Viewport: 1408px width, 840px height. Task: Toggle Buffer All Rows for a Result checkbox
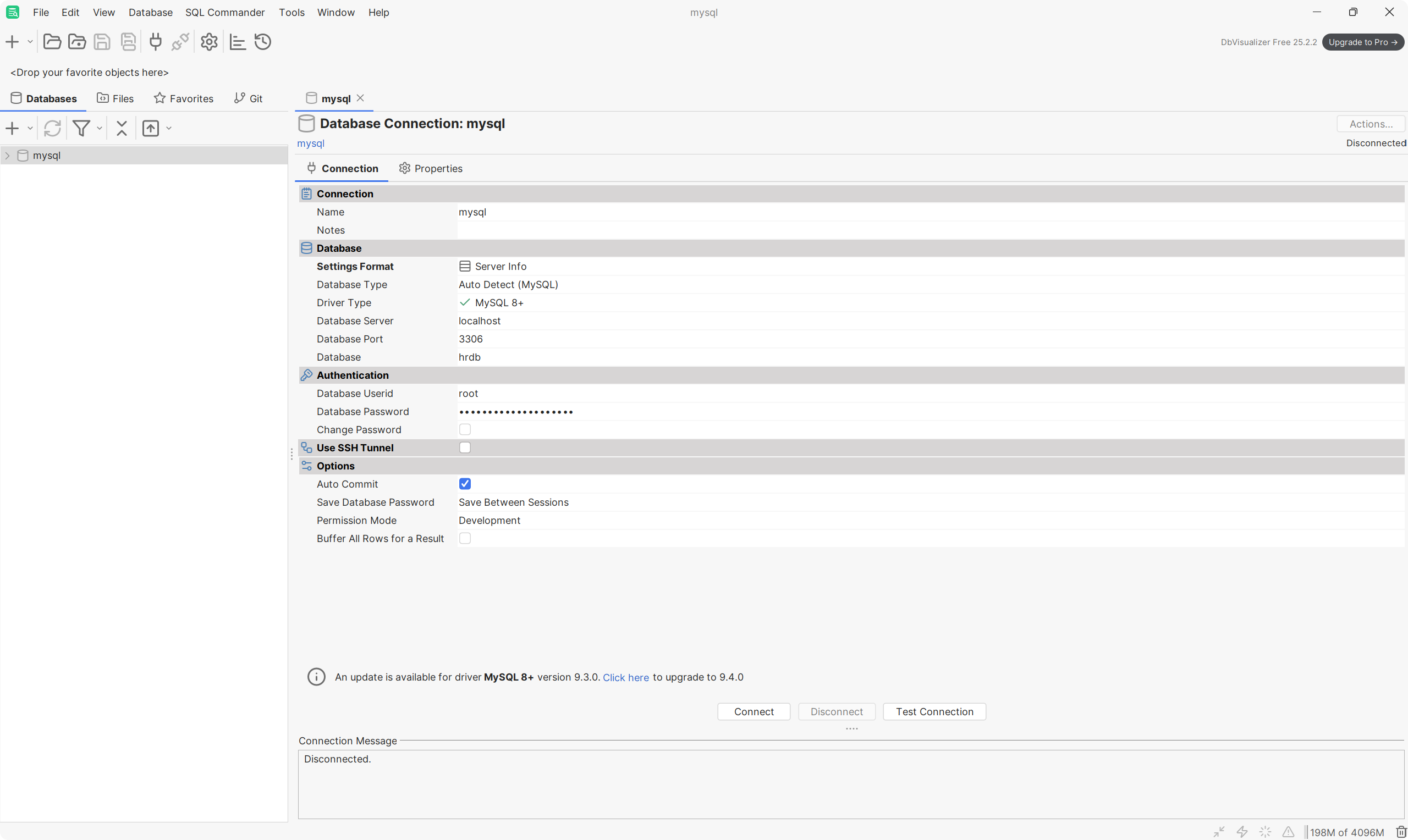point(465,538)
